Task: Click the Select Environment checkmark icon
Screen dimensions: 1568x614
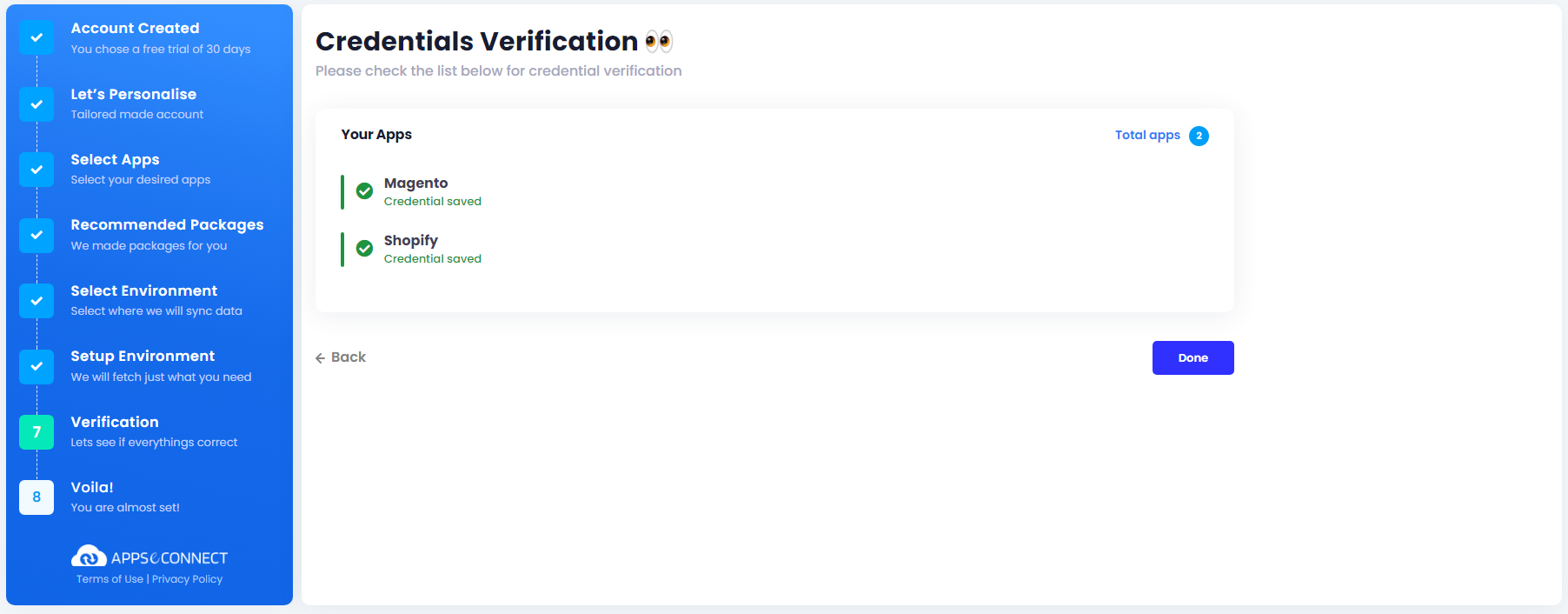Action: [37, 301]
